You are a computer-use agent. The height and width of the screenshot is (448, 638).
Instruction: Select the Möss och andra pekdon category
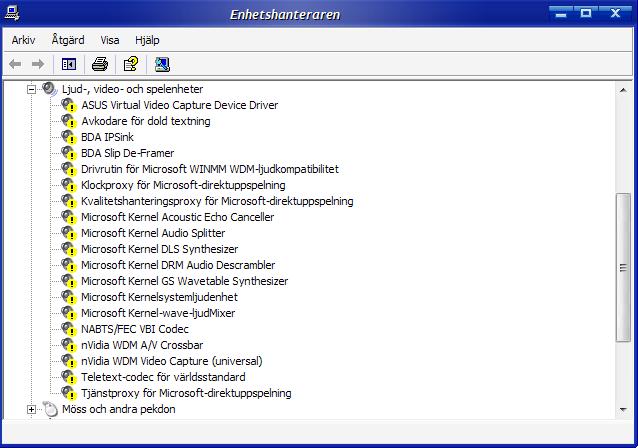[x=118, y=409]
